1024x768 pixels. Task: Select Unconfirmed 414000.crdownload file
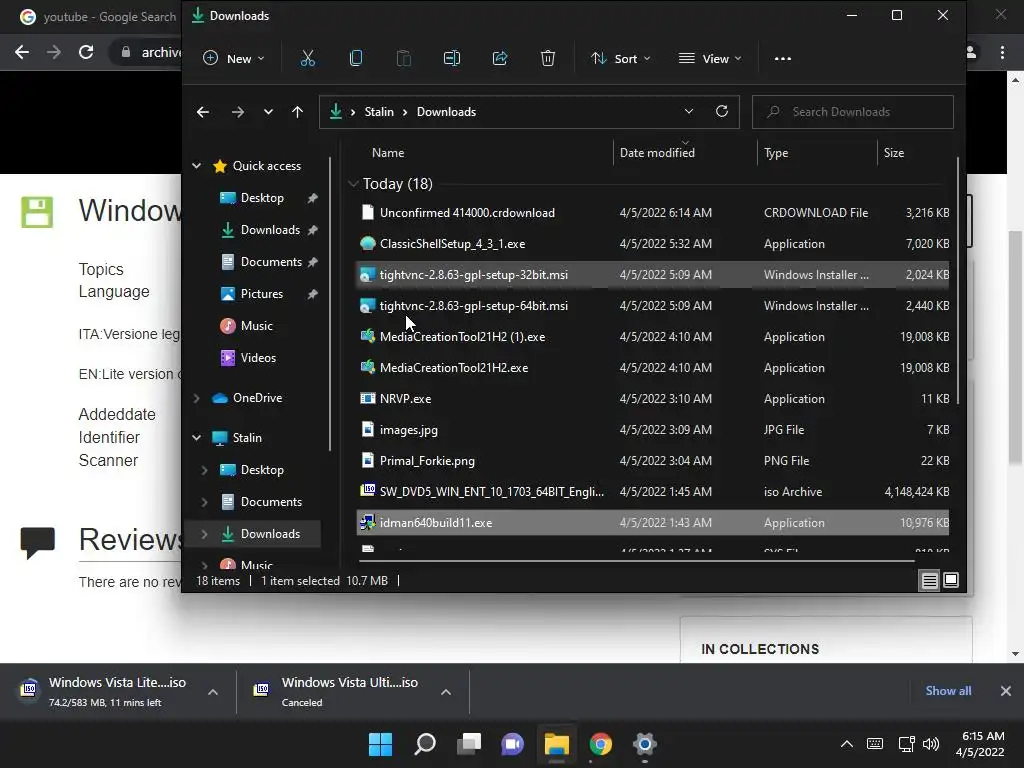pyautogui.click(x=653, y=213)
